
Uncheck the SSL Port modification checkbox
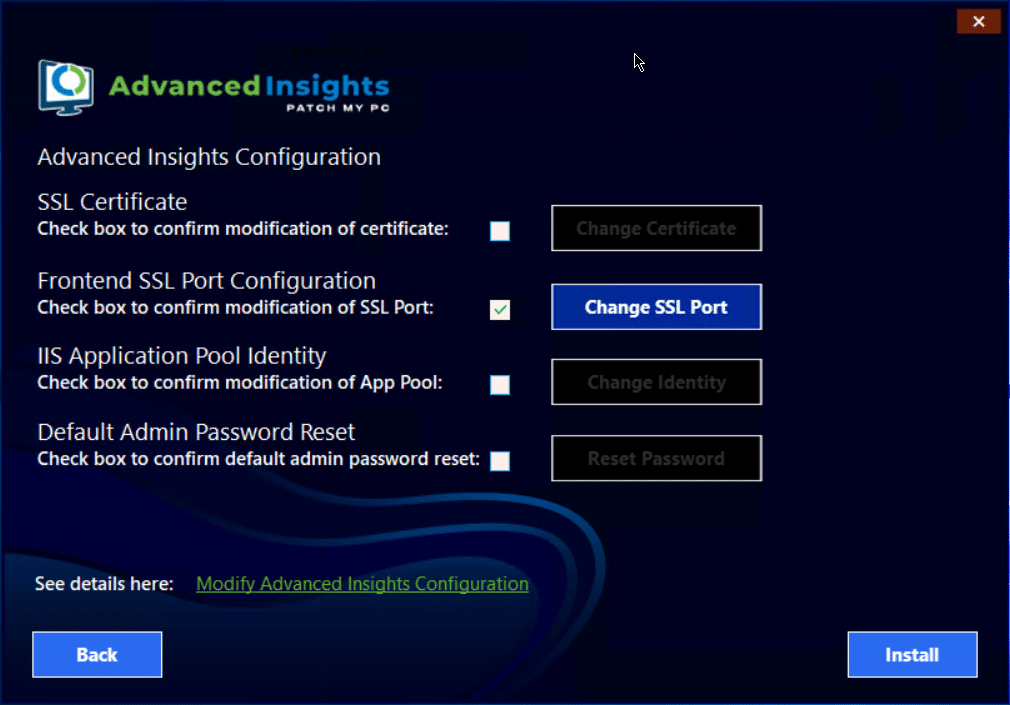pyautogui.click(x=500, y=310)
